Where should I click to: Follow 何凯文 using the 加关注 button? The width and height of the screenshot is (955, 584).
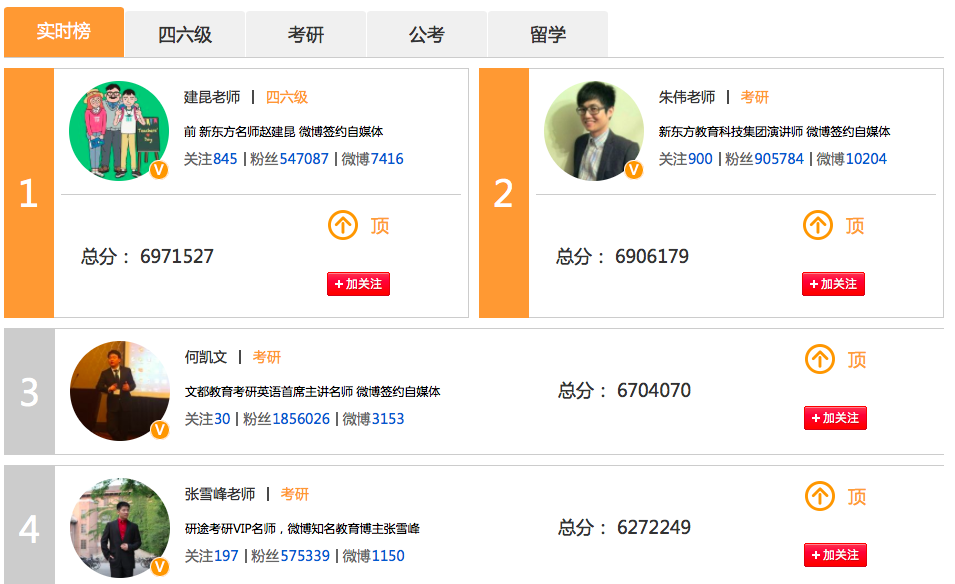point(835,418)
